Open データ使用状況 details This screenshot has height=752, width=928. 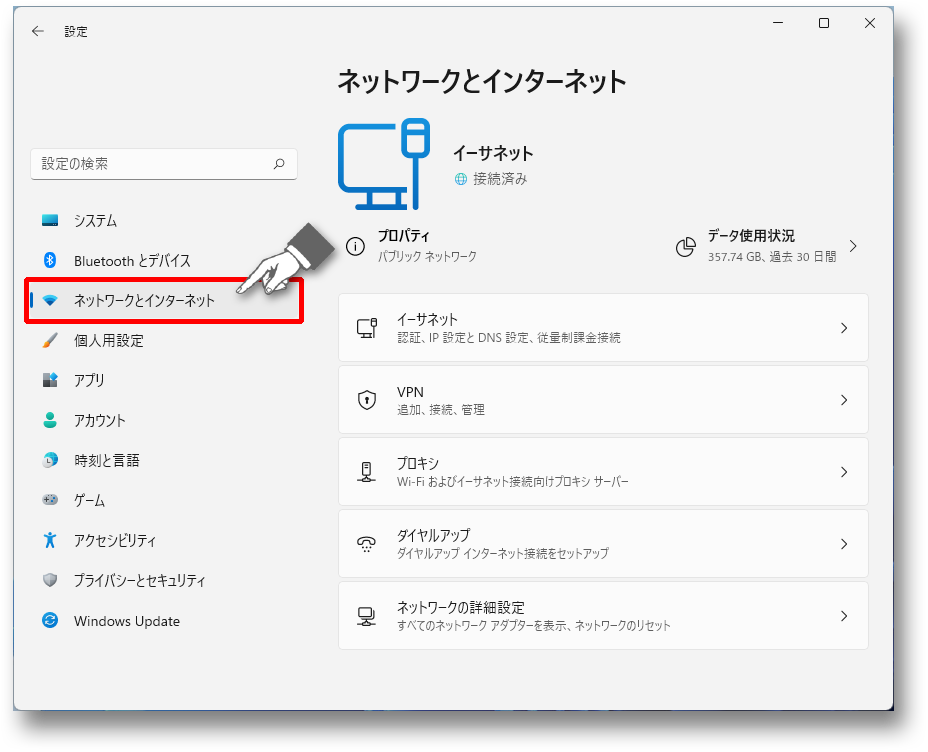click(x=768, y=246)
